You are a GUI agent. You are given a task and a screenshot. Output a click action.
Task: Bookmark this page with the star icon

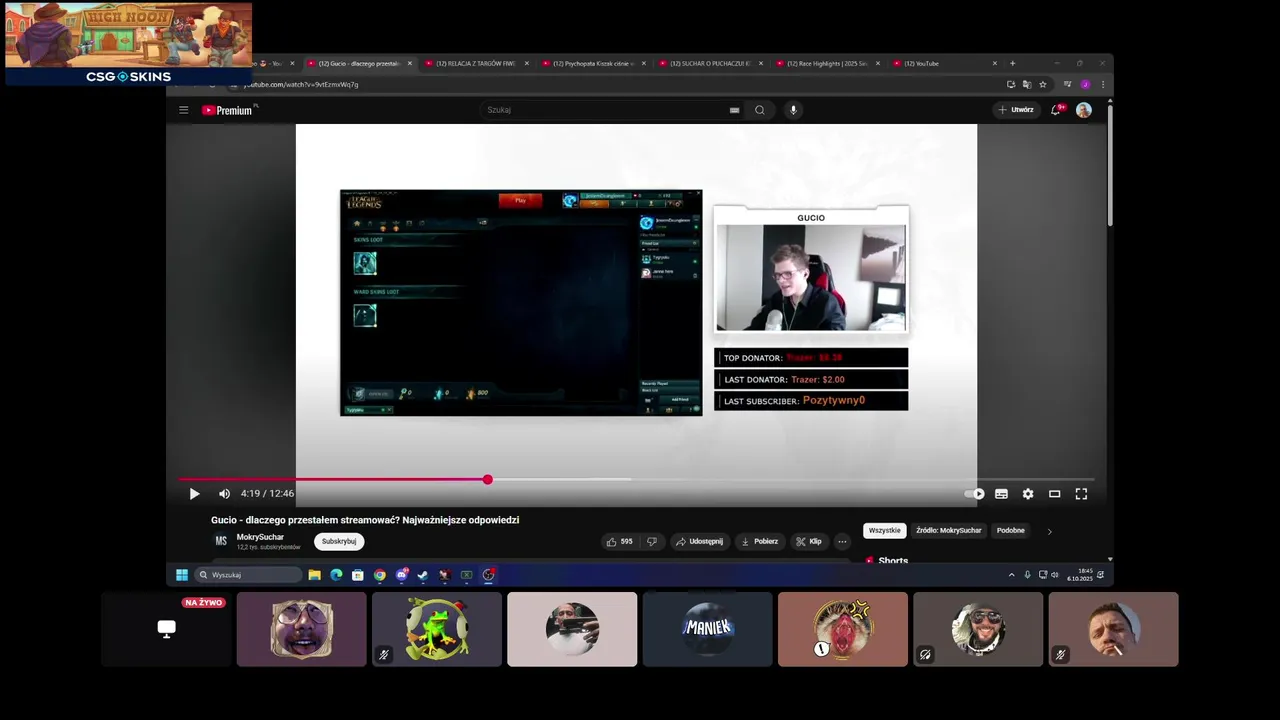click(x=1043, y=84)
